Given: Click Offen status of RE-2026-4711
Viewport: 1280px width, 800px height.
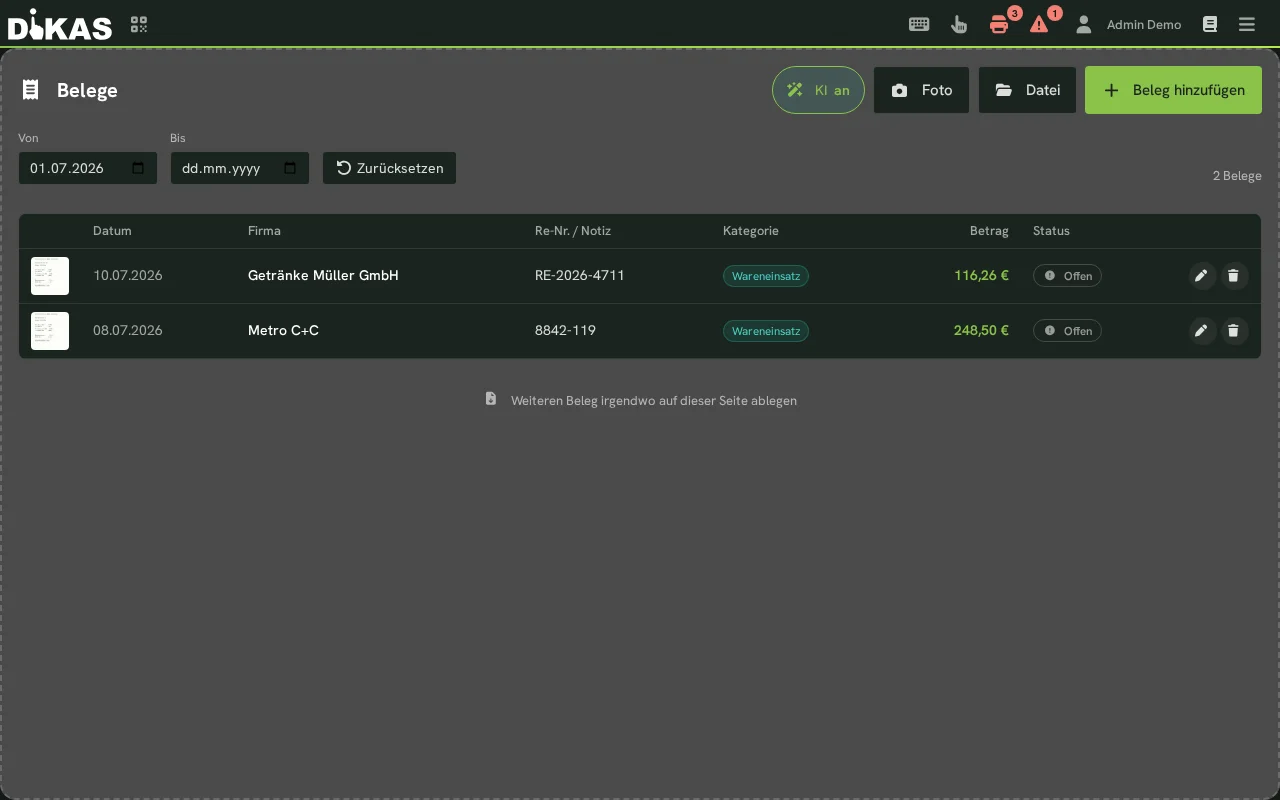Looking at the screenshot, I should tap(1067, 276).
